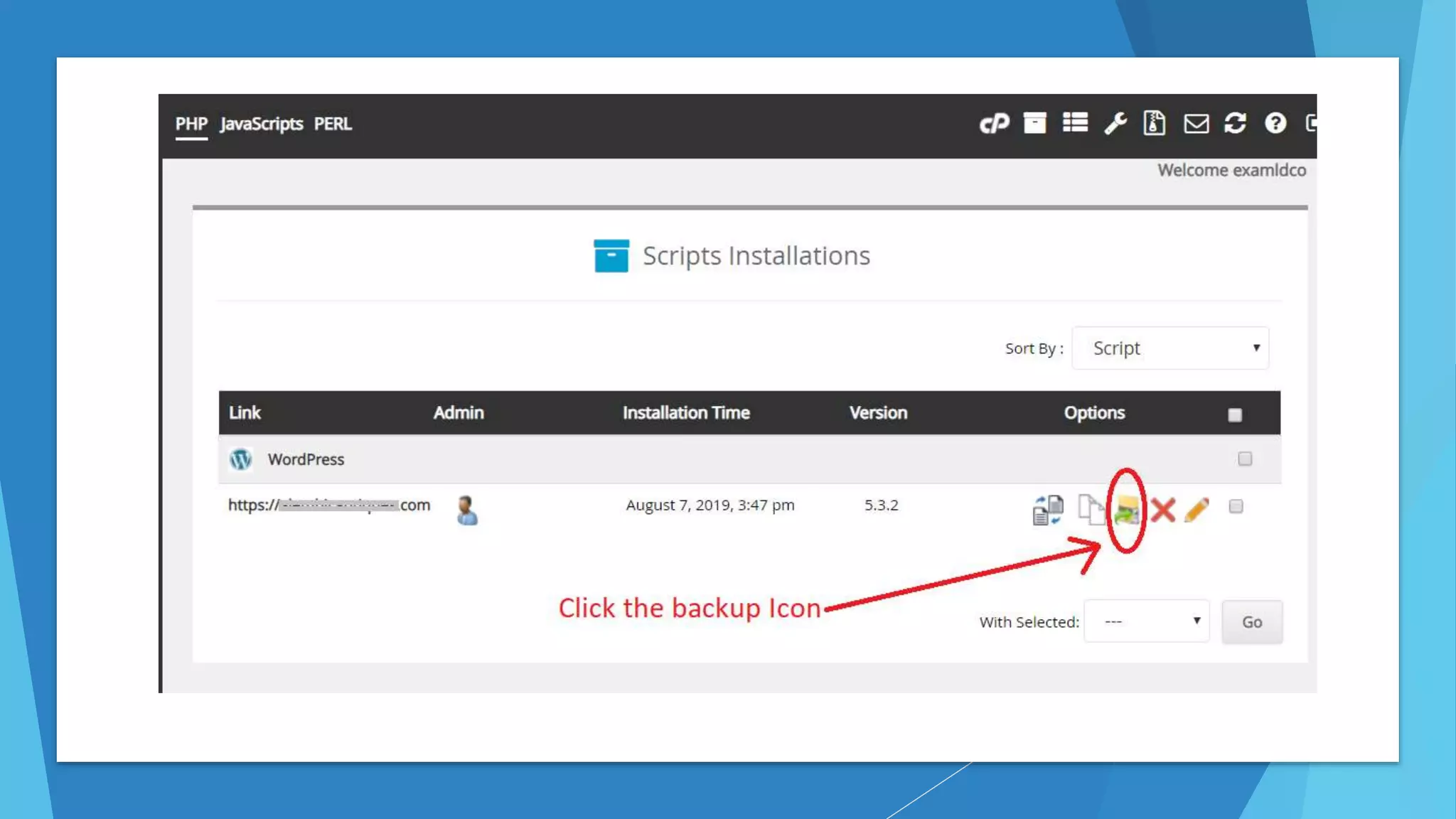Screen dimensions: 1456x819
Task: Open the backups zip file icon
Action: coord(1155,123)
